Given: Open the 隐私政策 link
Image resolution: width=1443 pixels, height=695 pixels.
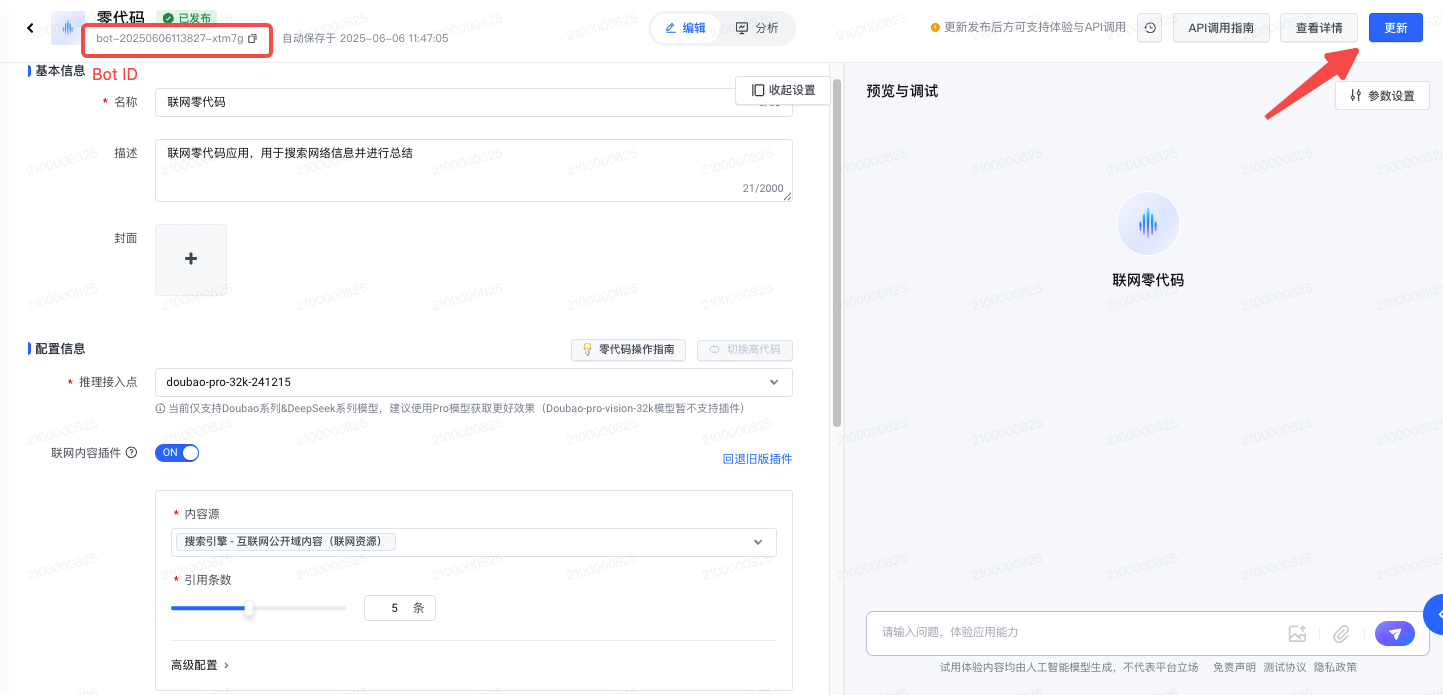Looking at the screenshot, I should pos(1335,667).
